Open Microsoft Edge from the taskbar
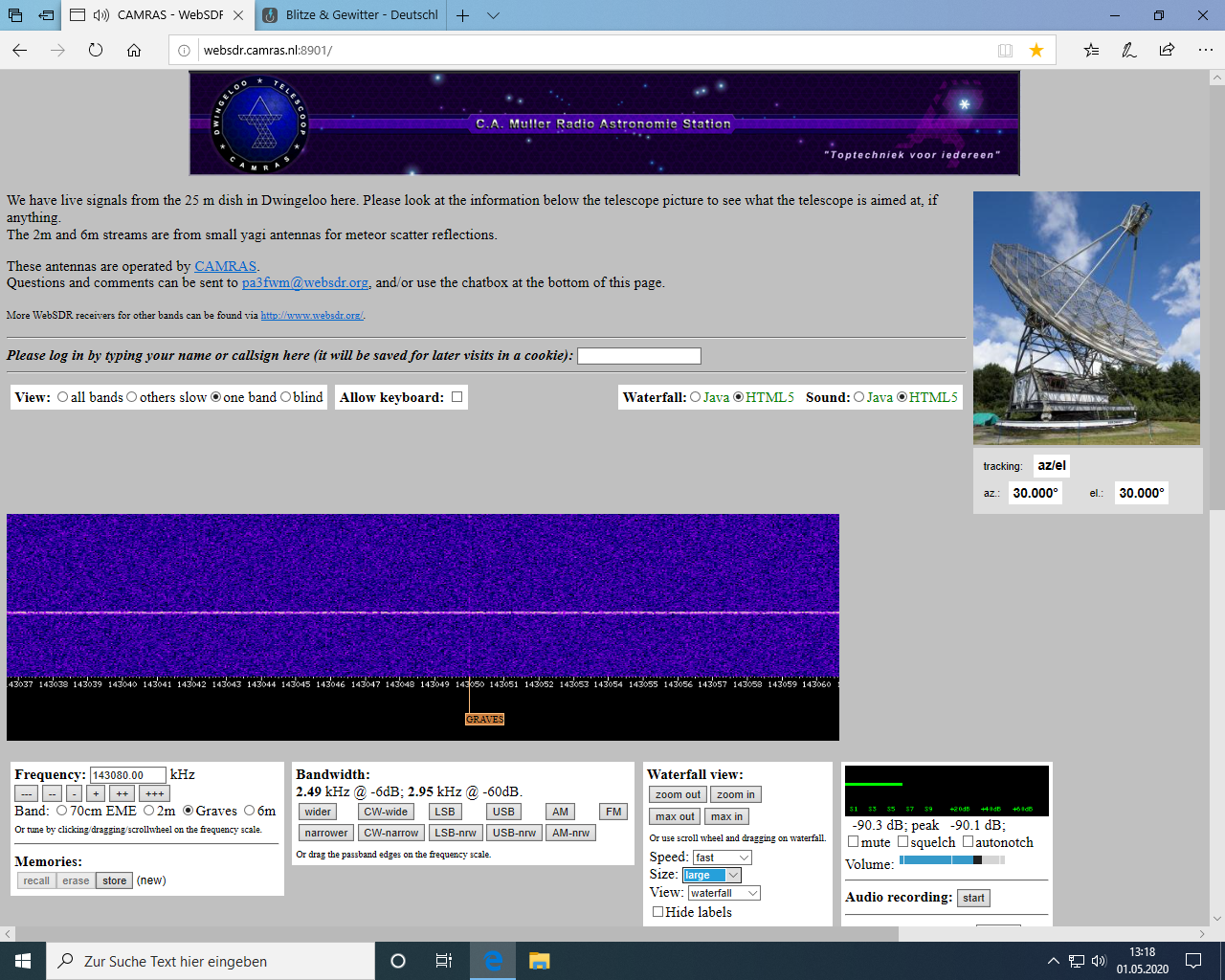Viewport: 1225px width, 980px height. [x=493, y=961]
